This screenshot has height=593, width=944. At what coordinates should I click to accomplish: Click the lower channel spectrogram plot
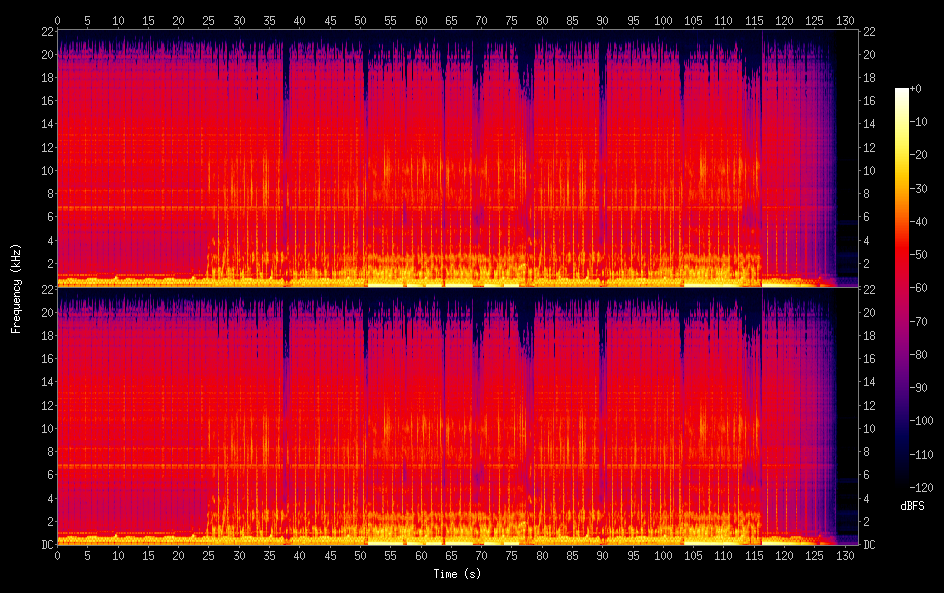tap(458, 416)
